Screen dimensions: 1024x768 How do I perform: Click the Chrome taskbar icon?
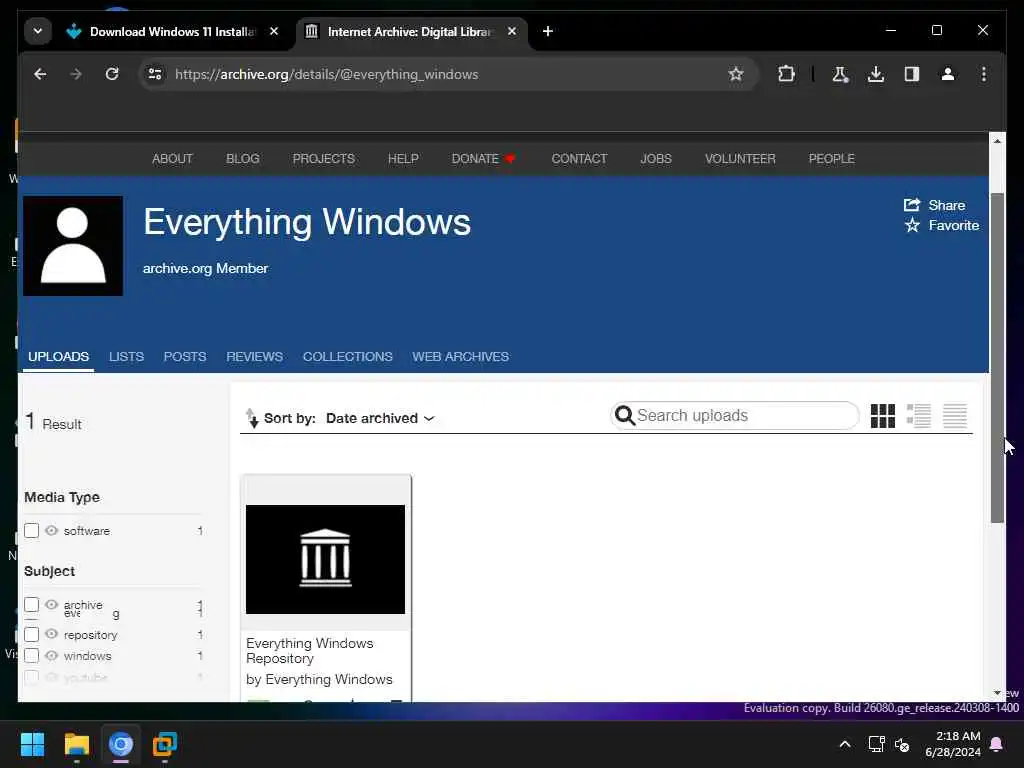click(x=121, y=744)
